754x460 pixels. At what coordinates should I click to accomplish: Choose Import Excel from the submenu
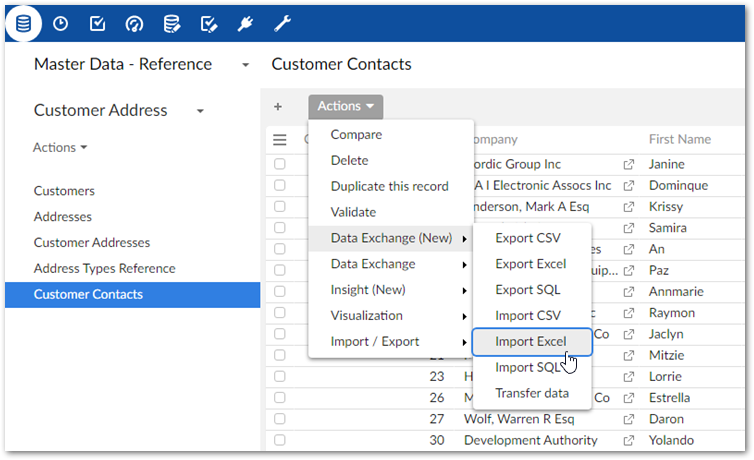(x=531, y=342)
